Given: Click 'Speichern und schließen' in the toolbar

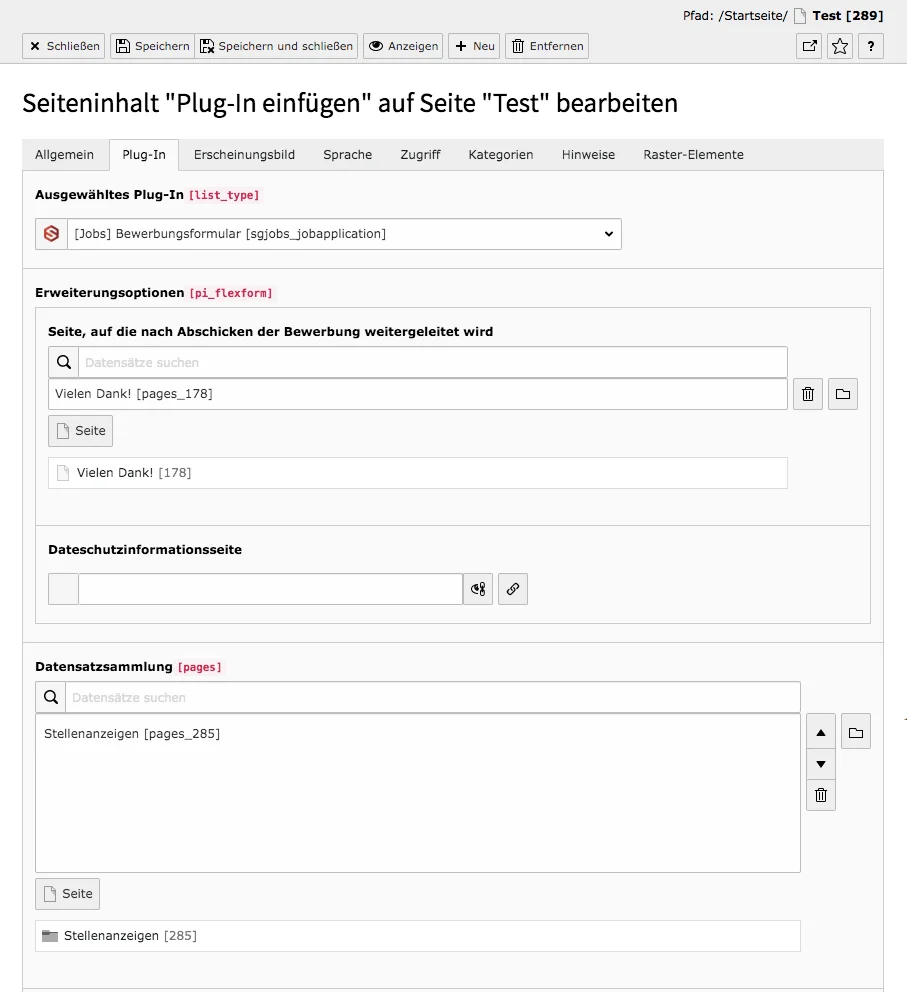Looking at the screenshot, I should tap(279, 46).
